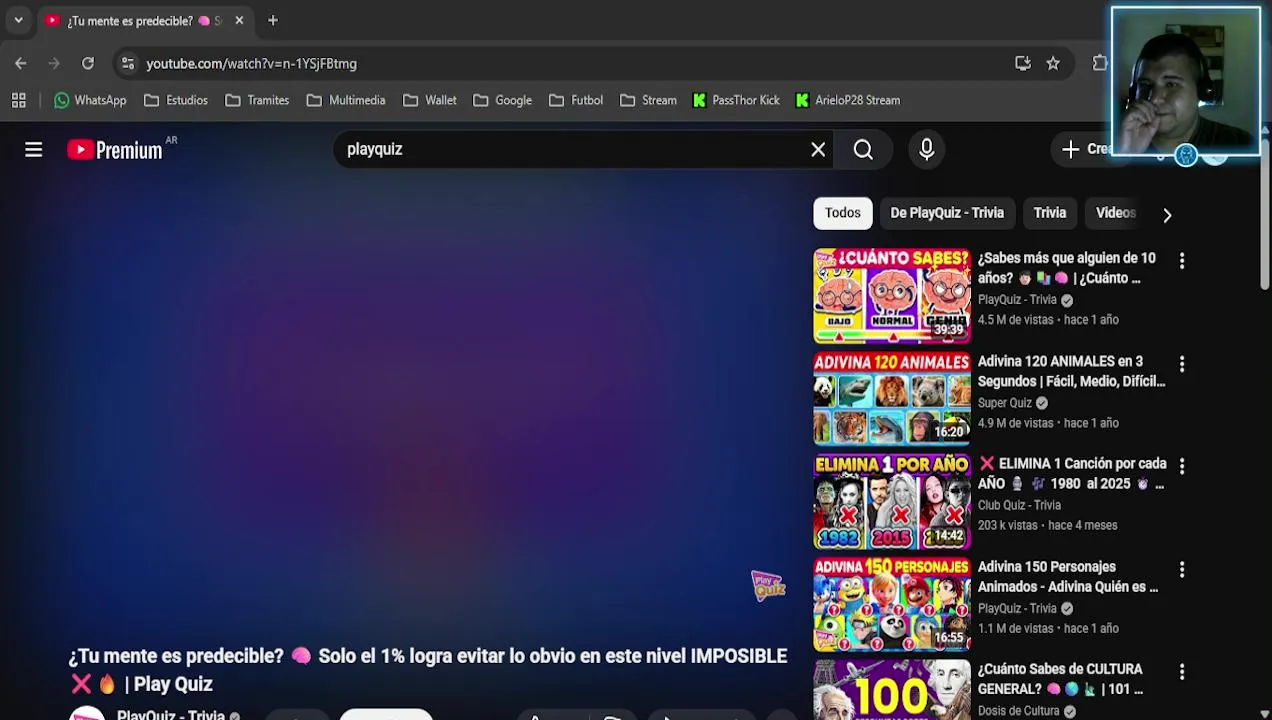Open a new browser tab
Image resolution: width=1272 pixels, height=720 pixels.
(273, 20)
